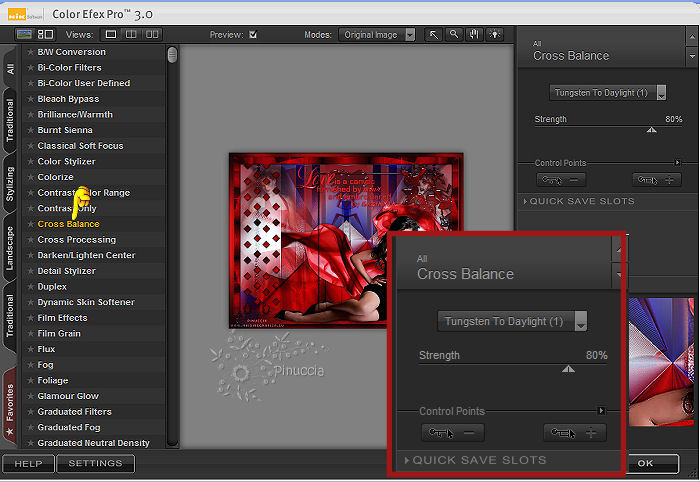This screenshot has height=482, width=700.
Task: Open the Favorites tab
Action: click(10, 403)
